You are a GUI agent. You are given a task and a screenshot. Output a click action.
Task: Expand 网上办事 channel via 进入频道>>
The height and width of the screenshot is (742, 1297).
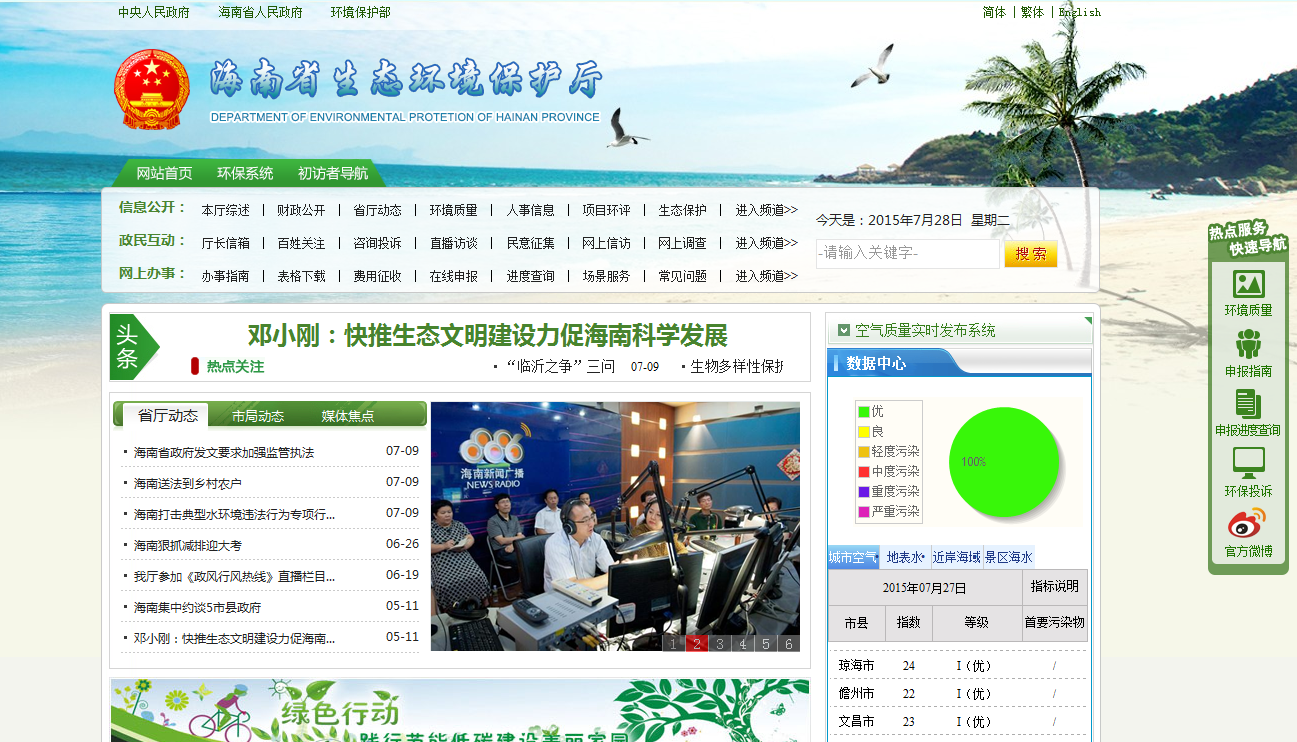(x=768, y=276)
